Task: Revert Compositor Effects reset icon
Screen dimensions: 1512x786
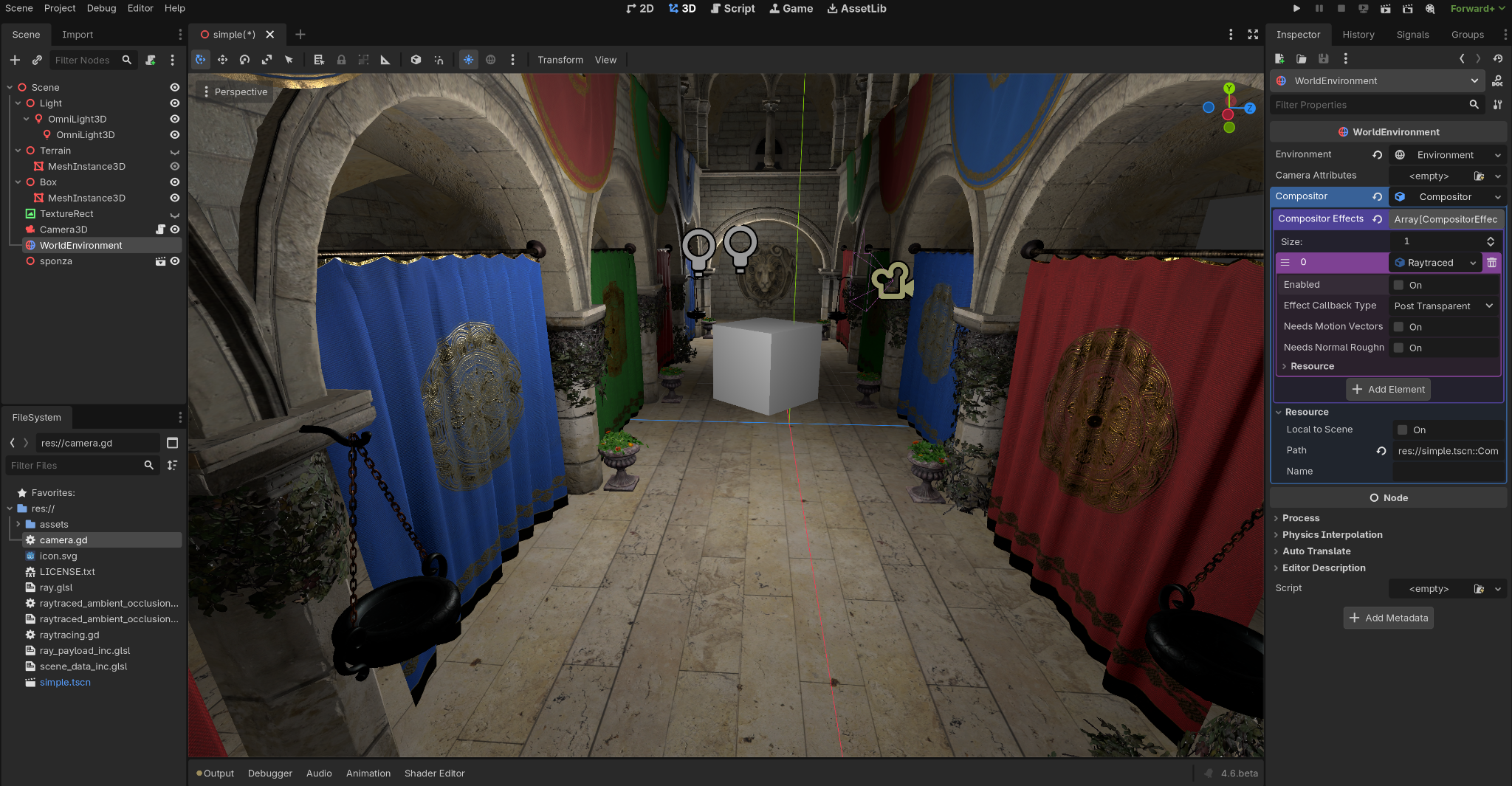Action: 1378,219
